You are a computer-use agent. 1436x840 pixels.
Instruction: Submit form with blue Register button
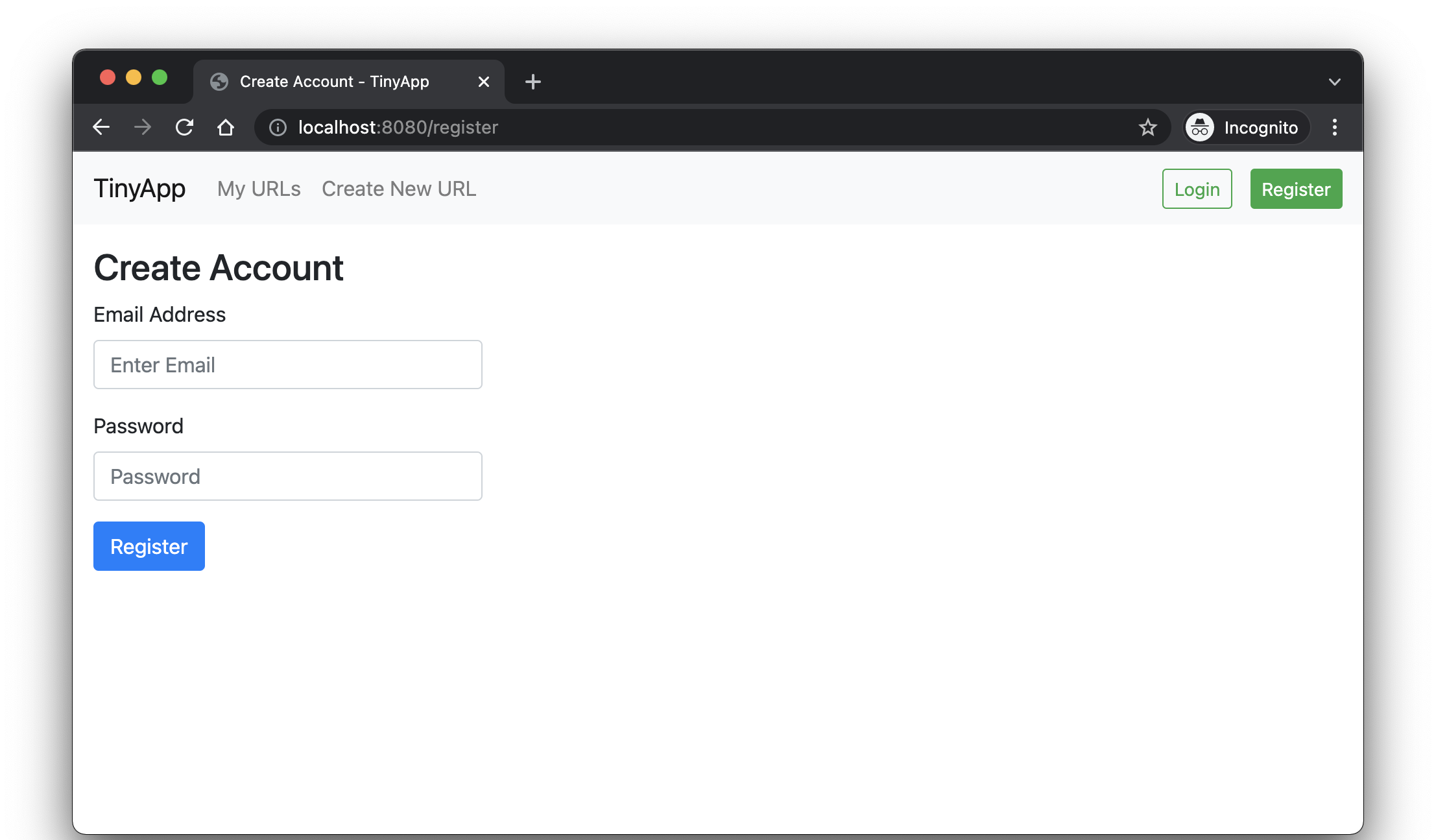tap(149, 546)
